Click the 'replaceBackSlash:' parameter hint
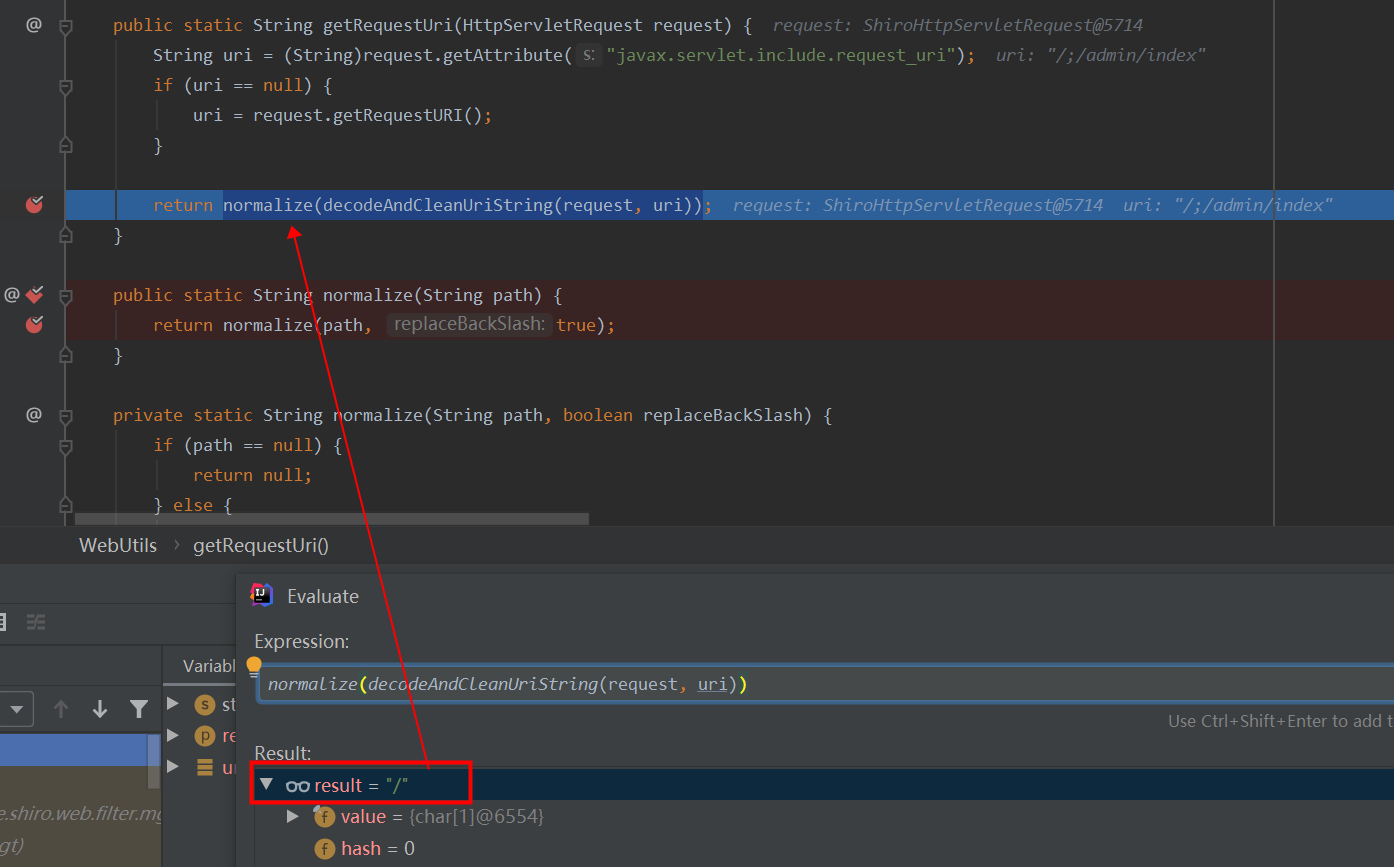The height and width of the screenshot is (867, 1394). point(469,325)
